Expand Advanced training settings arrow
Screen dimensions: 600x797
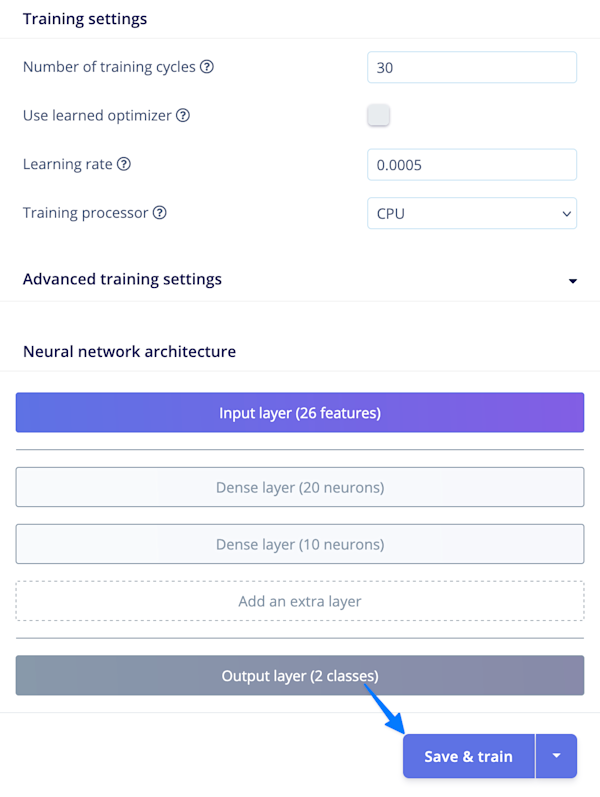[x=573, y=281]
